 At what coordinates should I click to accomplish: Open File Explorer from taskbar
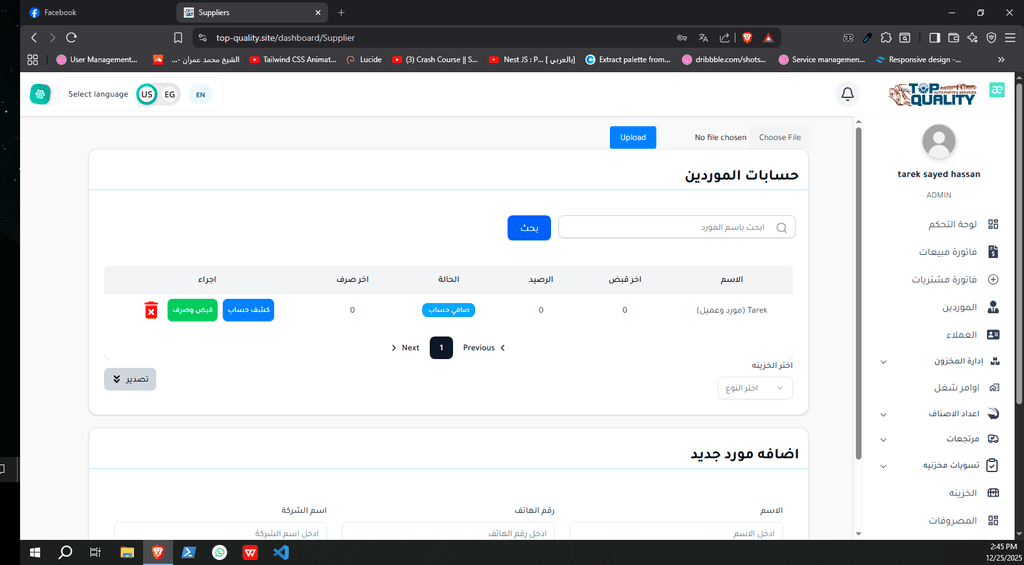click(126, 553)
